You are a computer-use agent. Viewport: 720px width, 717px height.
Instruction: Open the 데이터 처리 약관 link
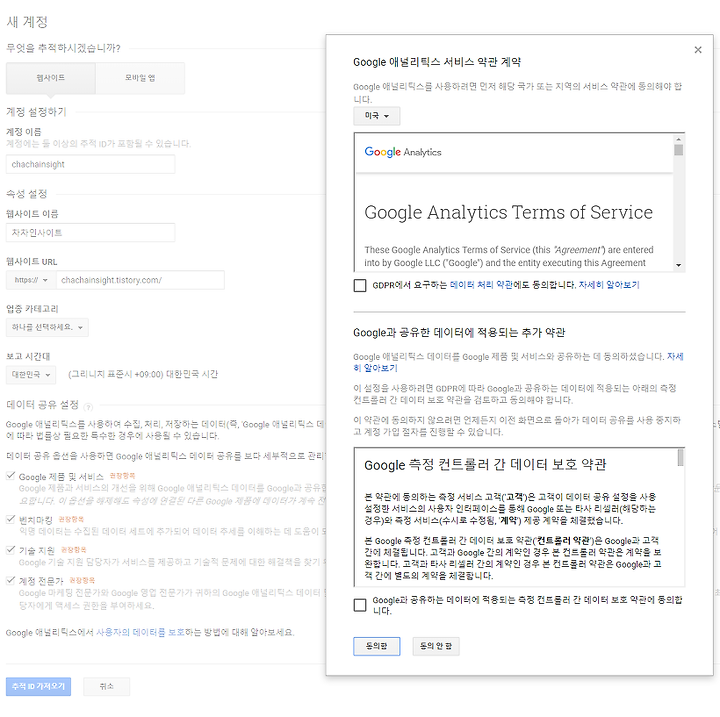481,285
